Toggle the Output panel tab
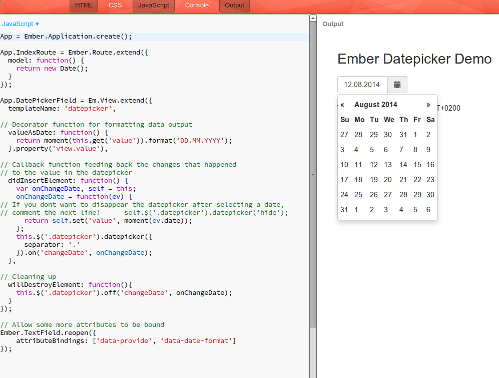 pyautogui.click(x=234, y=6)
